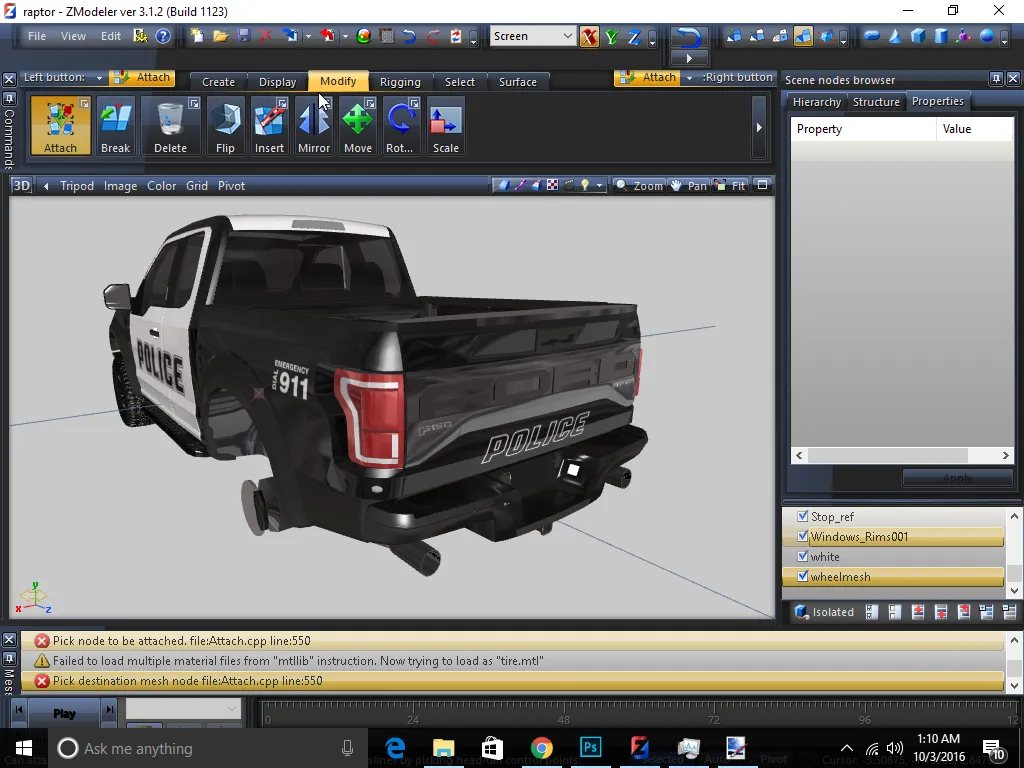Image resolution: width=1024 pixels, height=768 pixels.
Task: Click the Delete trash bin tool
Action: [170, 125]
